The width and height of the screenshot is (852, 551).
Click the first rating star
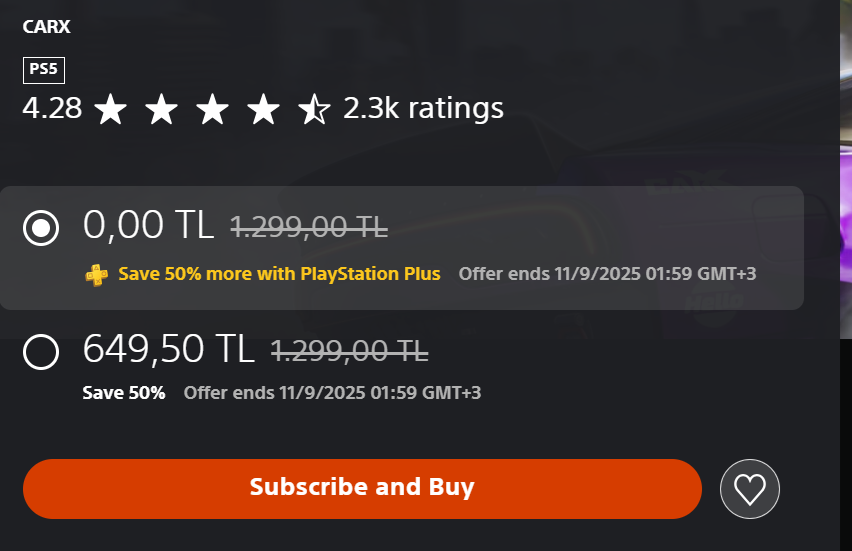click(110, 109)
